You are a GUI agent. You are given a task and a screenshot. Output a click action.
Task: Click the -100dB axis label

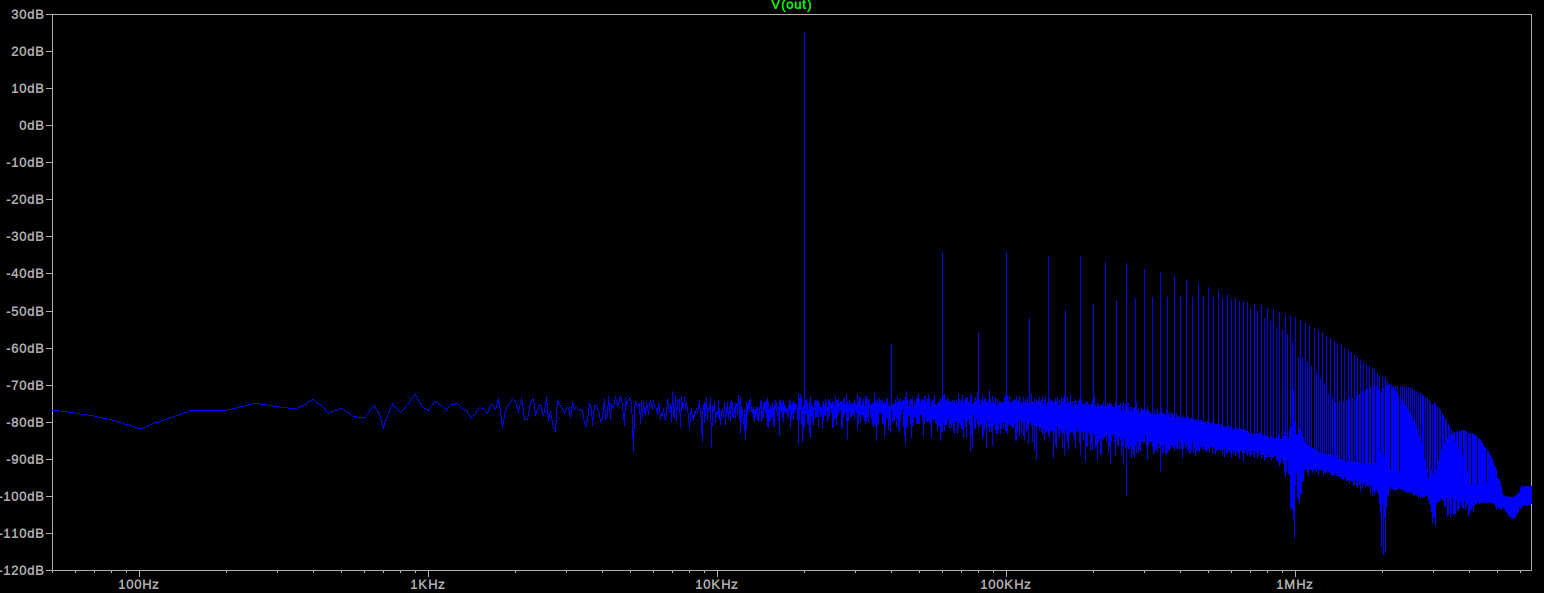pos(24,496)
